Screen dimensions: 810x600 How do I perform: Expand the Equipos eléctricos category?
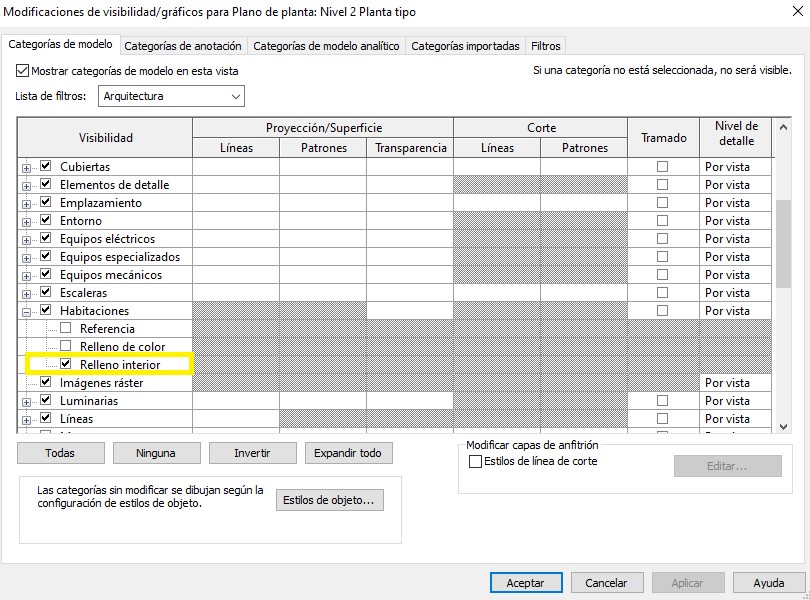27,240
